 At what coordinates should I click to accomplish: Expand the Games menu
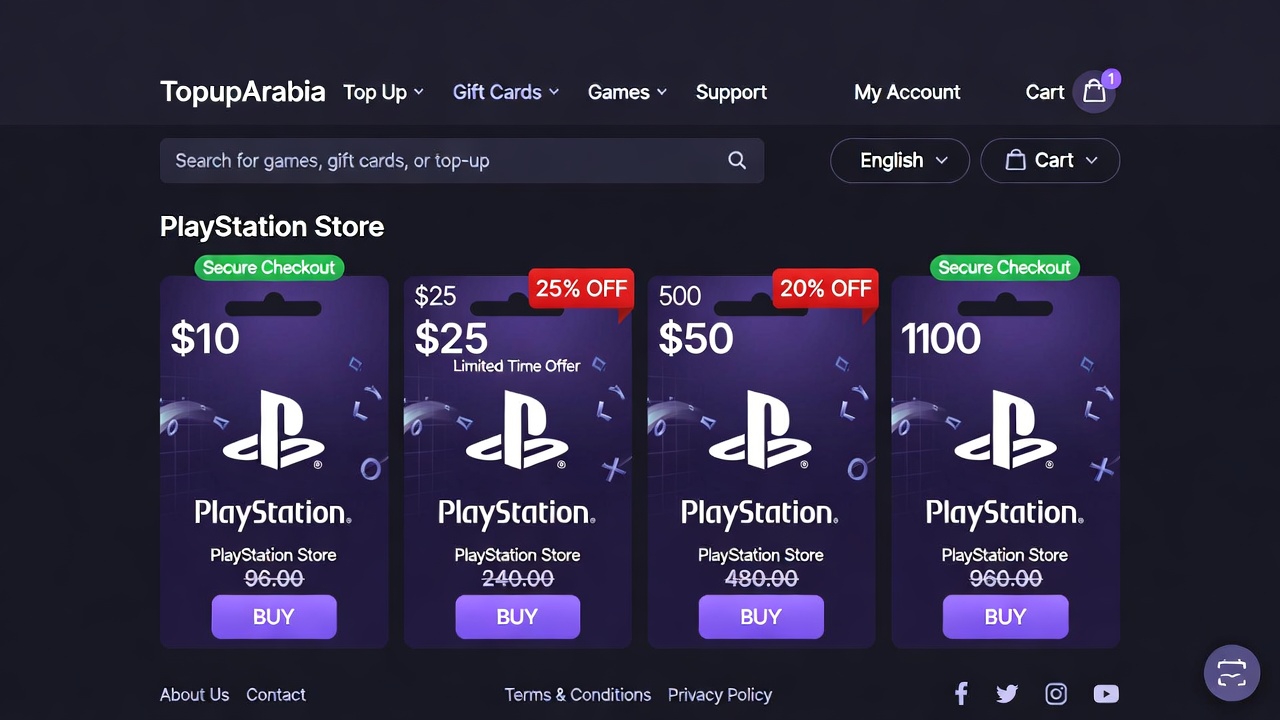(x=627, y=92)
